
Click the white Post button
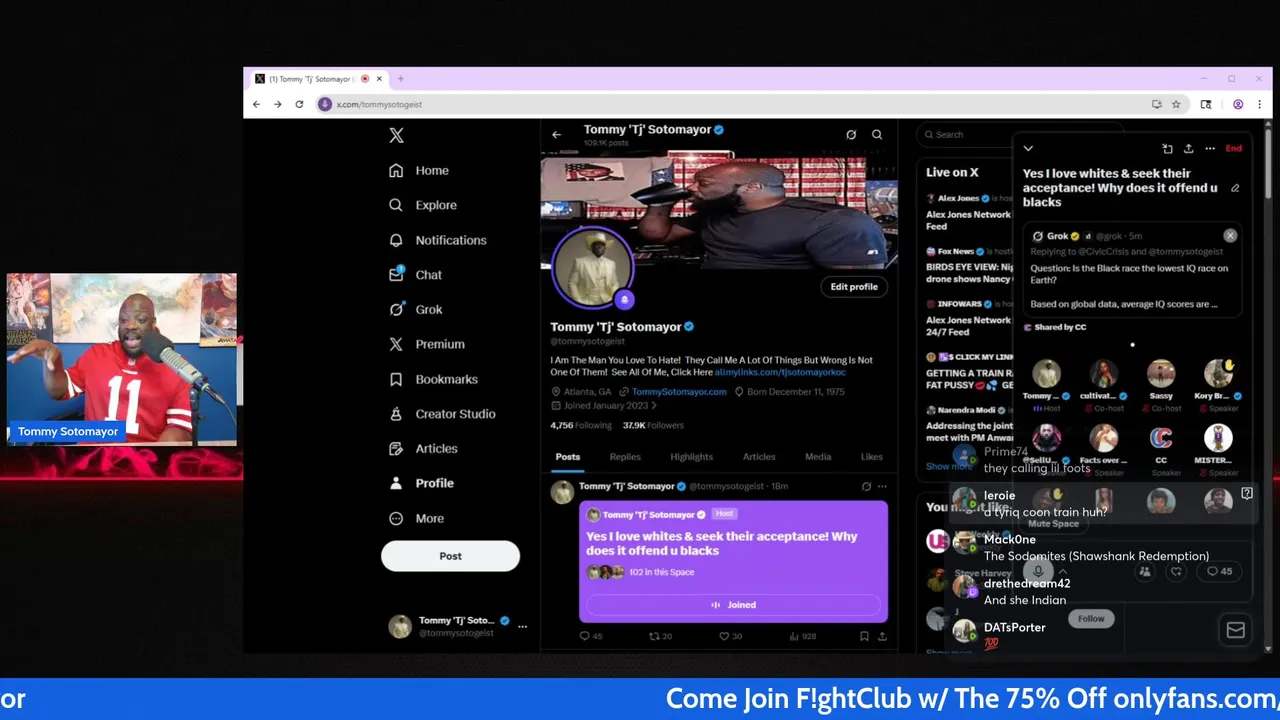click(x=450, y=556)
